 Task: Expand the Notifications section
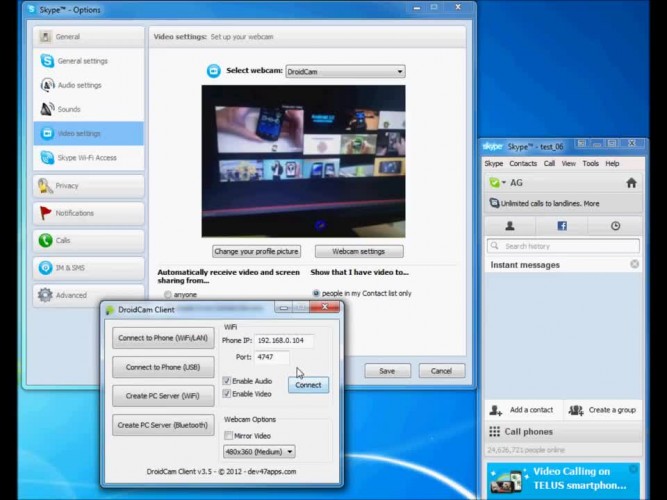pyautogui.click(x=88, y=213)
